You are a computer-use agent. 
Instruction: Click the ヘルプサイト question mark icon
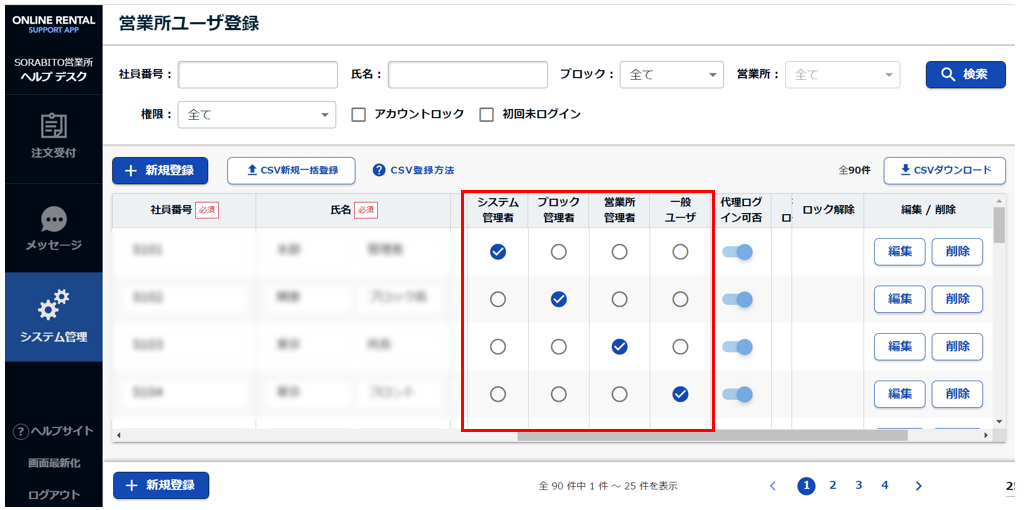coord(19,431)
